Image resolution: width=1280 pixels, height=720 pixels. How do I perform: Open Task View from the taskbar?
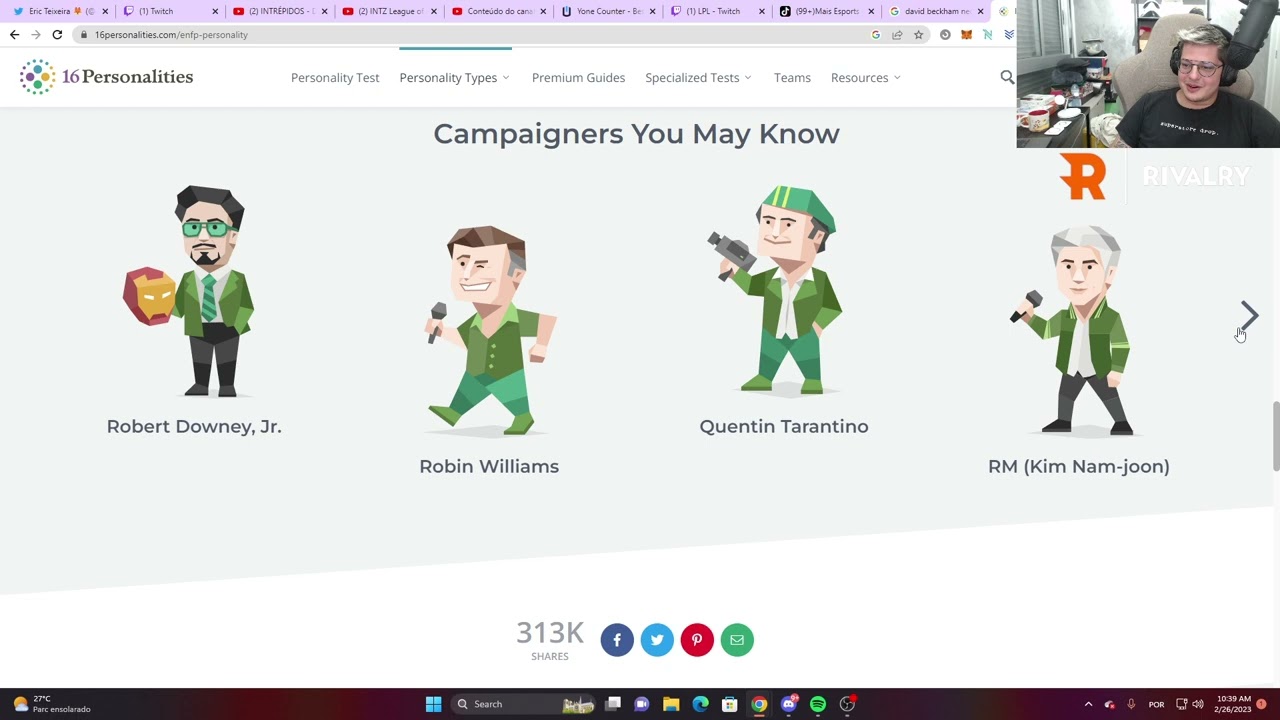613,704
